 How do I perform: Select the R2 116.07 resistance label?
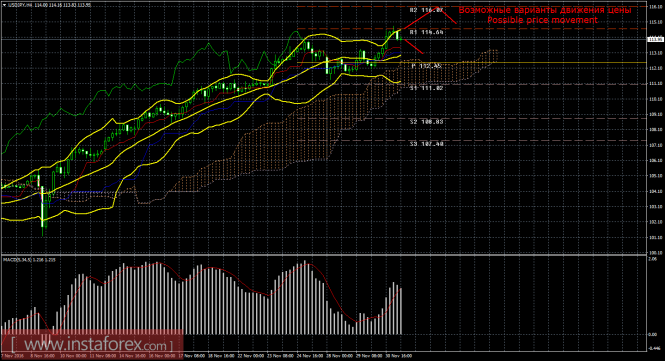pos(426,10)
